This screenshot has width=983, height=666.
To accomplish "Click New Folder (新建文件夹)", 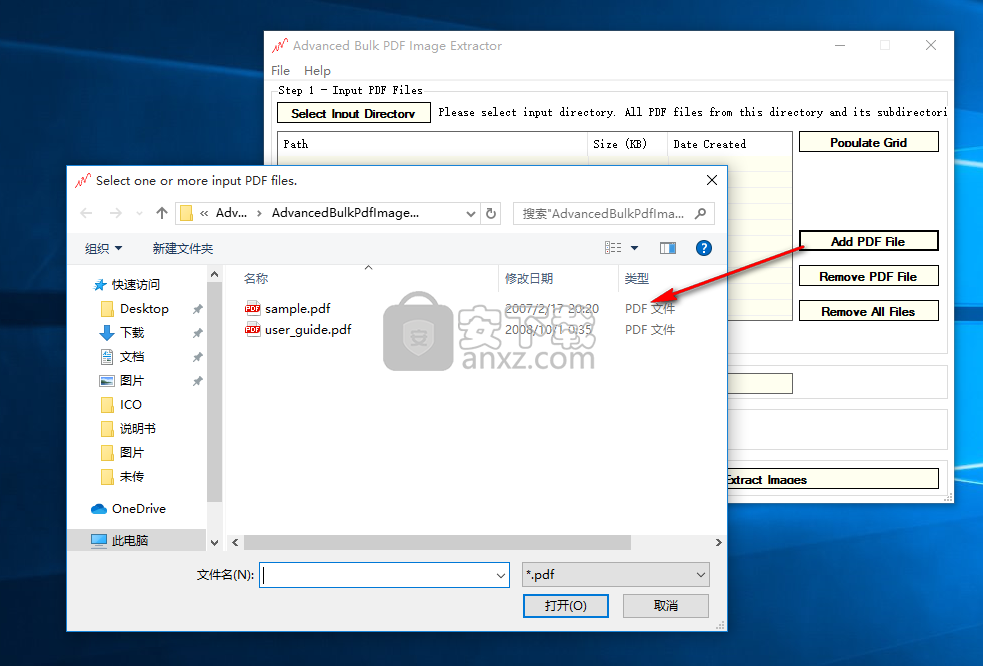I will click(182, 248).
